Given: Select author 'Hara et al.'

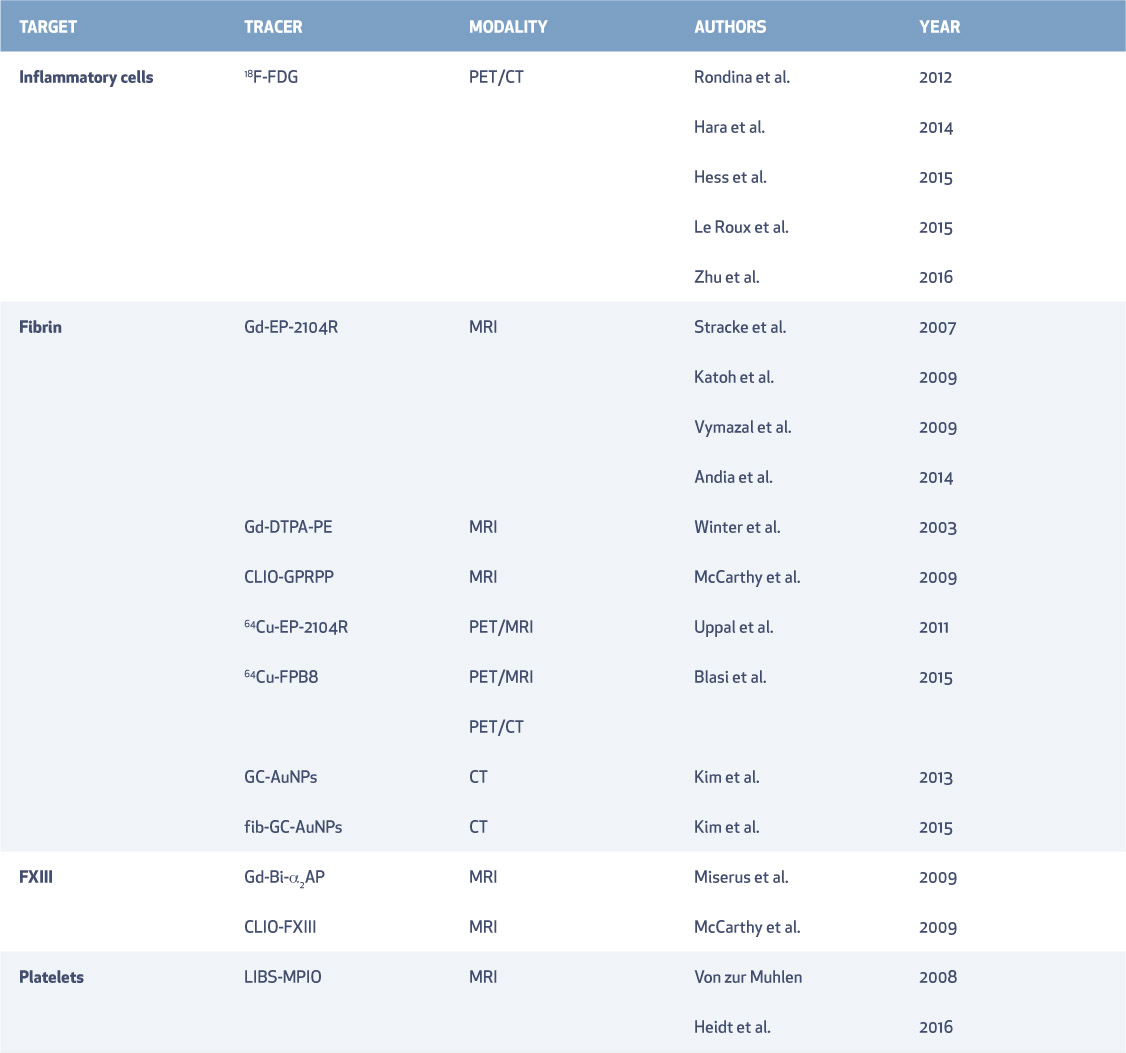Looking at the screenshot, I should (x=730, y=127).
